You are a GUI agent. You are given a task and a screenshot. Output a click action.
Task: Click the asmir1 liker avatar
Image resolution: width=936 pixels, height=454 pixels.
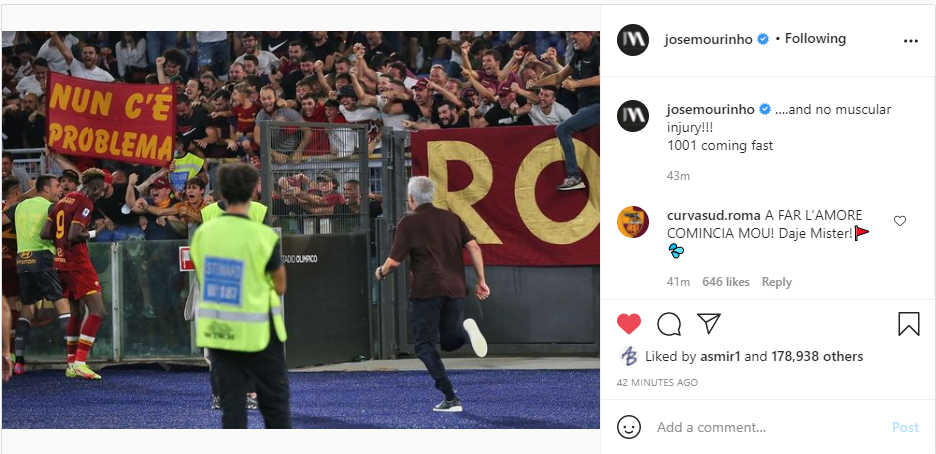click(628, 356)
